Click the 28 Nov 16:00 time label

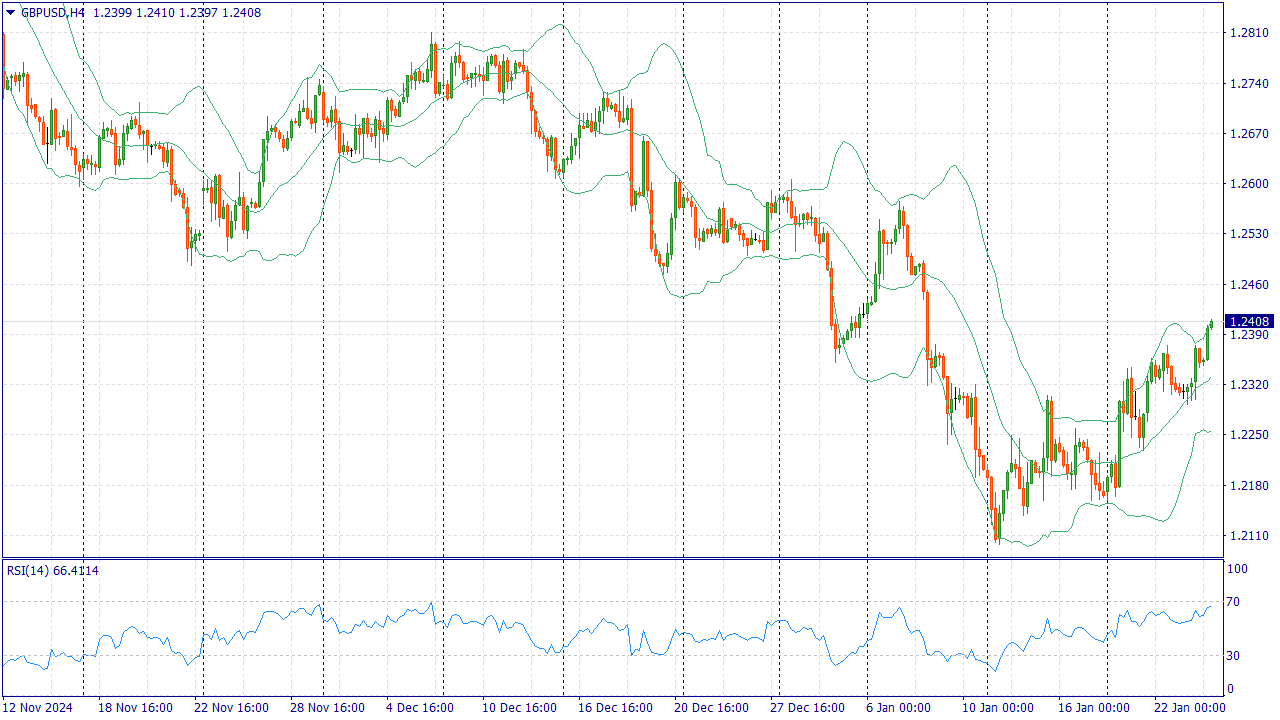point(327,708)
